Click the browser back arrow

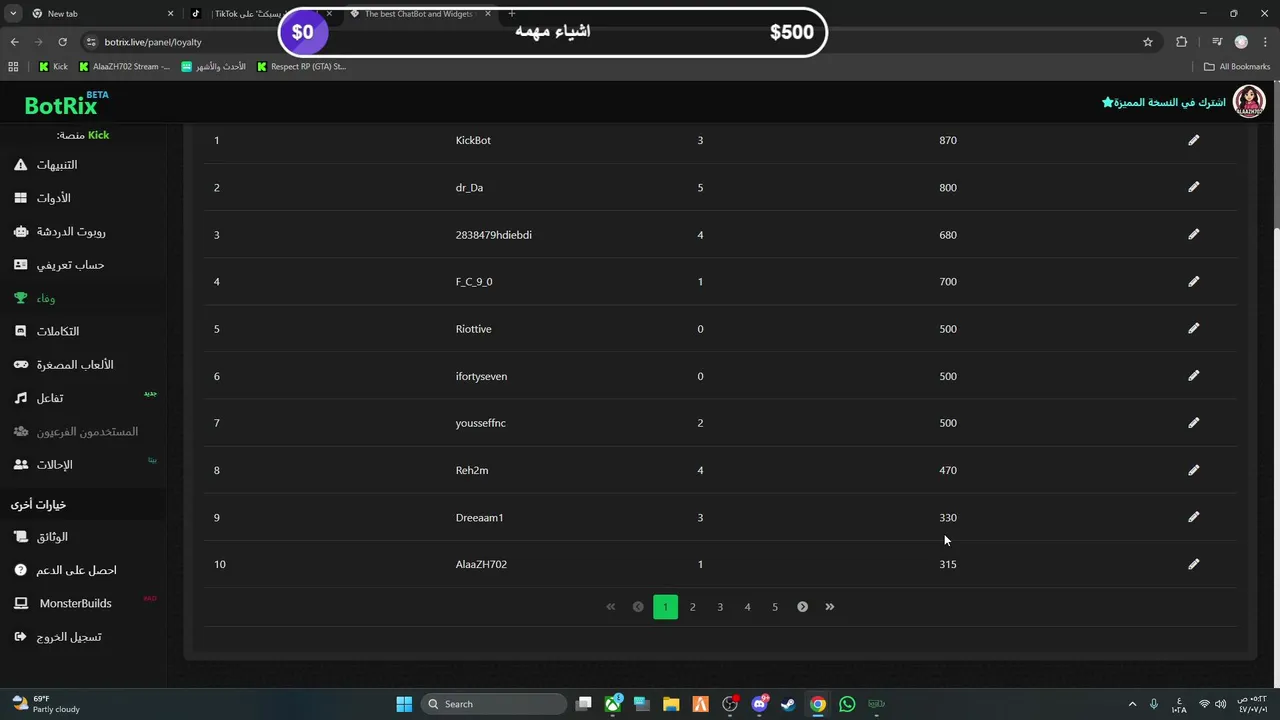tap(14, 42)
